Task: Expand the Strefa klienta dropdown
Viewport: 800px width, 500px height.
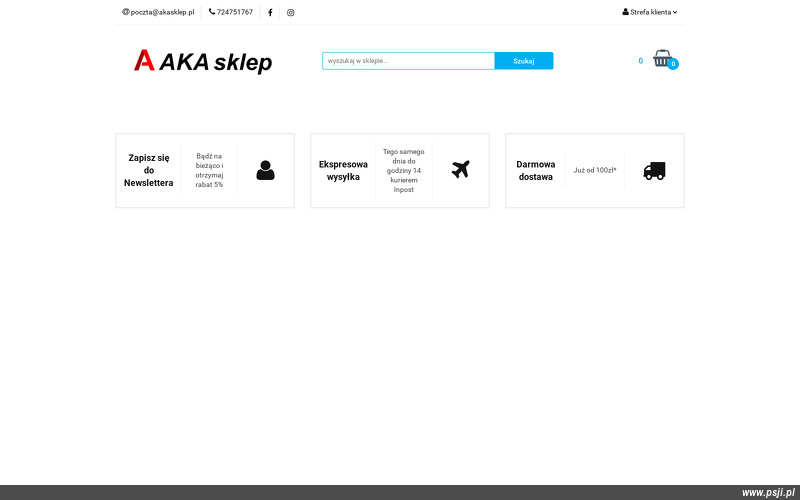Action: [x=649, y=12]
